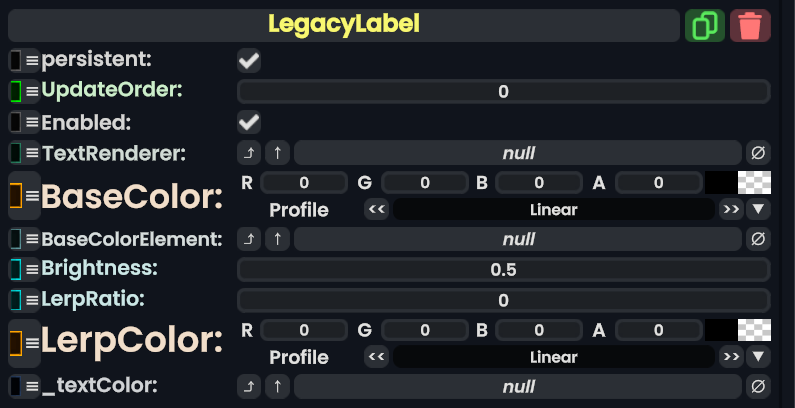Toggle the persistent checkbox
This screenshot has width=795, height=408.
tap(249, 61)
